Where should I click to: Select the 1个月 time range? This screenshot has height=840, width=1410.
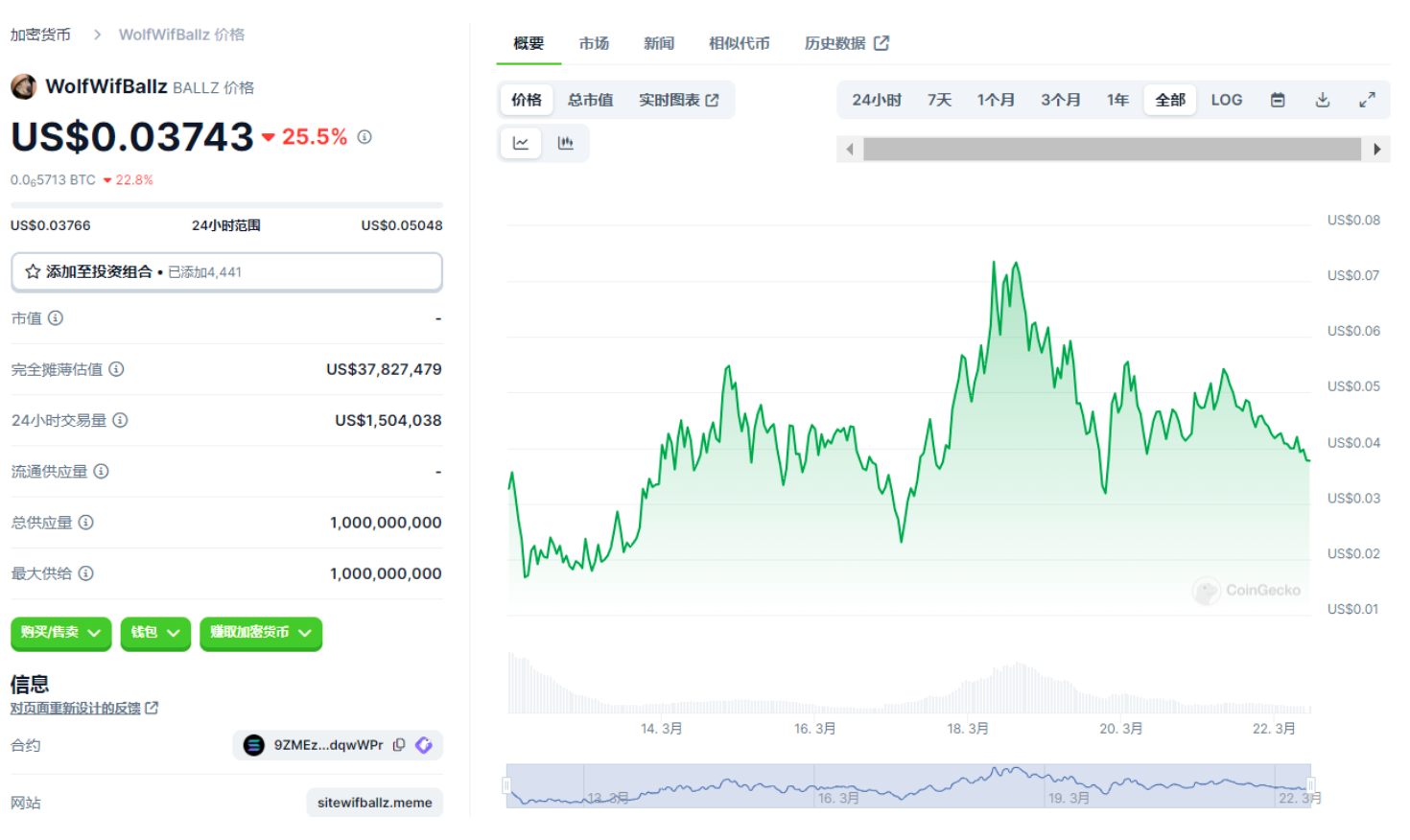coord(996,100)
